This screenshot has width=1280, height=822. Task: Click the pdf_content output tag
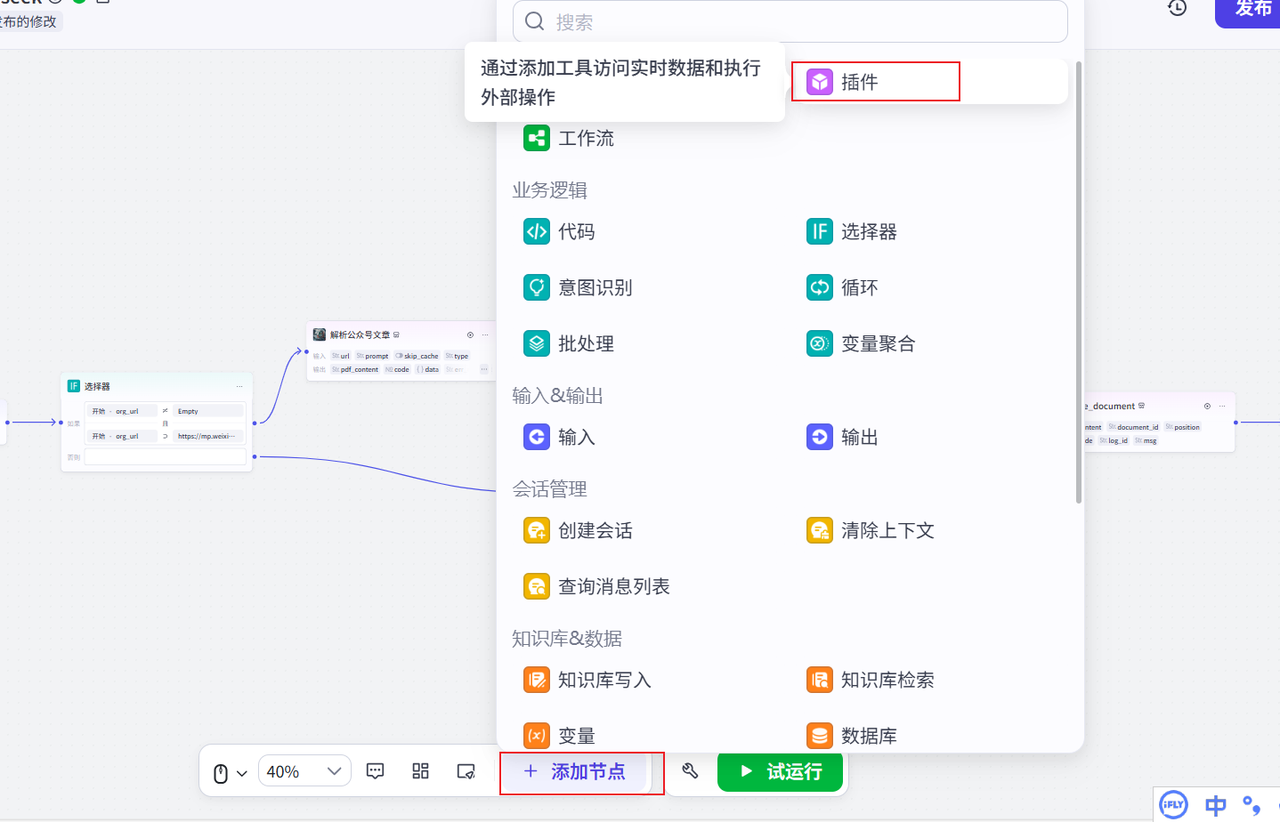355,369
